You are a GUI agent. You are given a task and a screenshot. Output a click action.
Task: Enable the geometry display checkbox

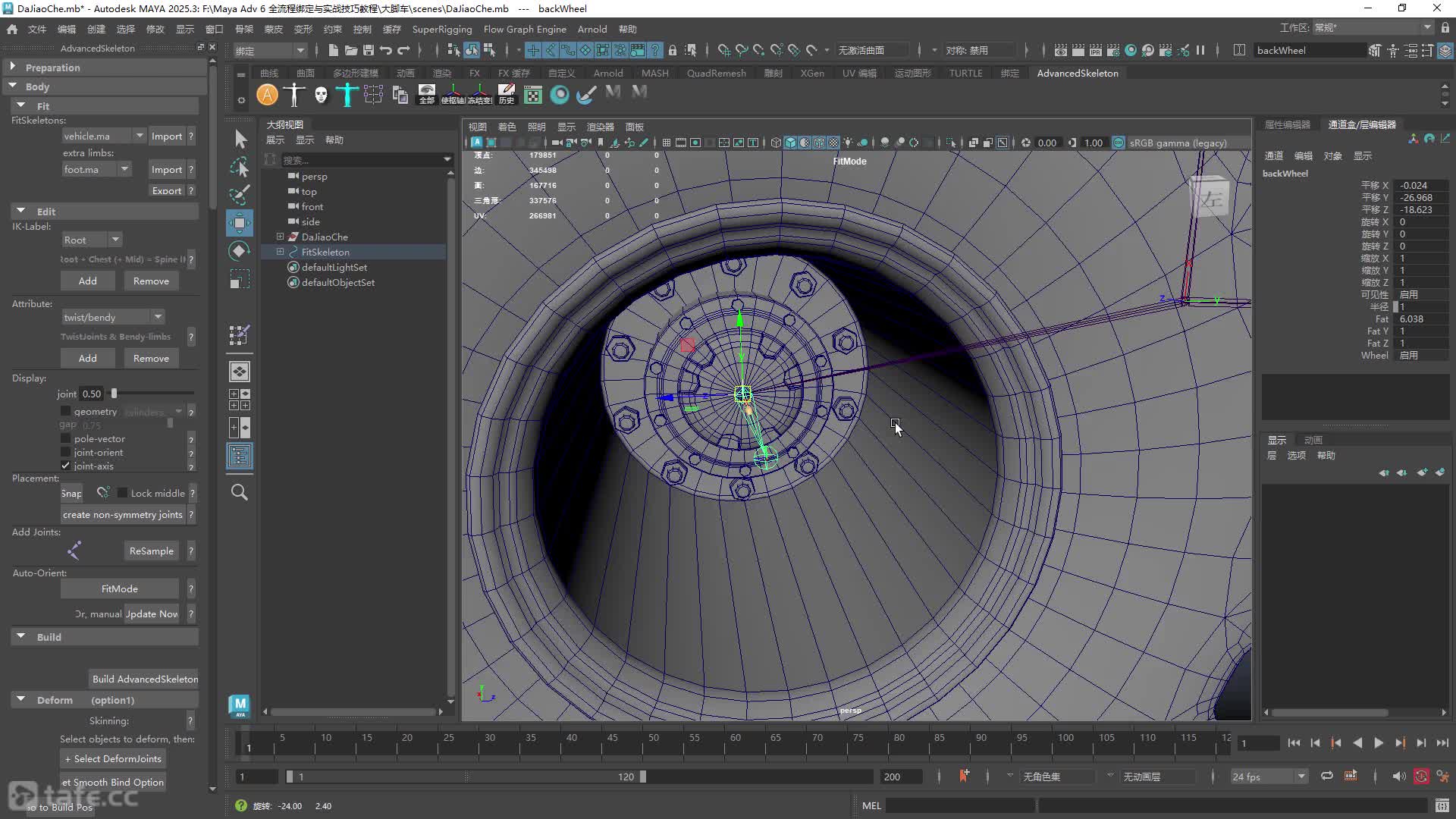tap(66, 411)
